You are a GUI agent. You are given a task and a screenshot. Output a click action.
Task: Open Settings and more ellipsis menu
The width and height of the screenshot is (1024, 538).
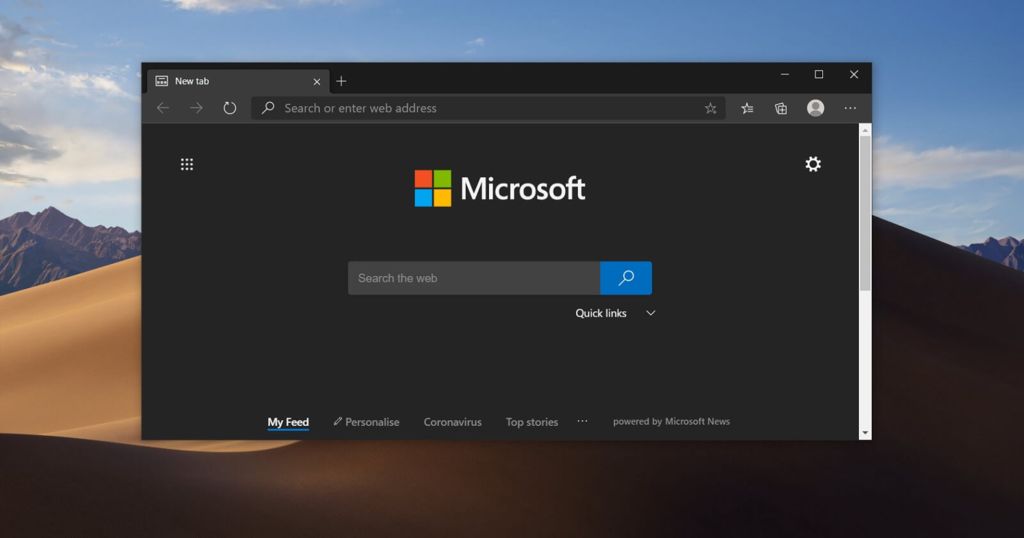tap(850, 108)
